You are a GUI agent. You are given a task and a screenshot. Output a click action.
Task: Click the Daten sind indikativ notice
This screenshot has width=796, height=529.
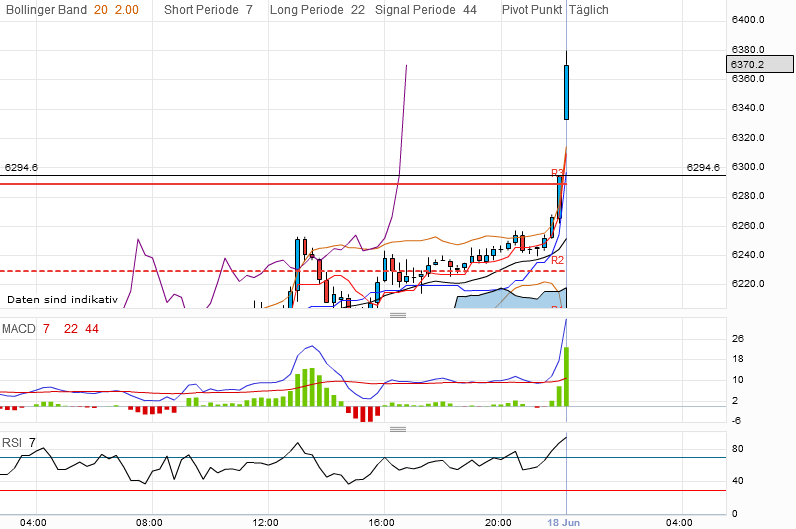(62, 300)
